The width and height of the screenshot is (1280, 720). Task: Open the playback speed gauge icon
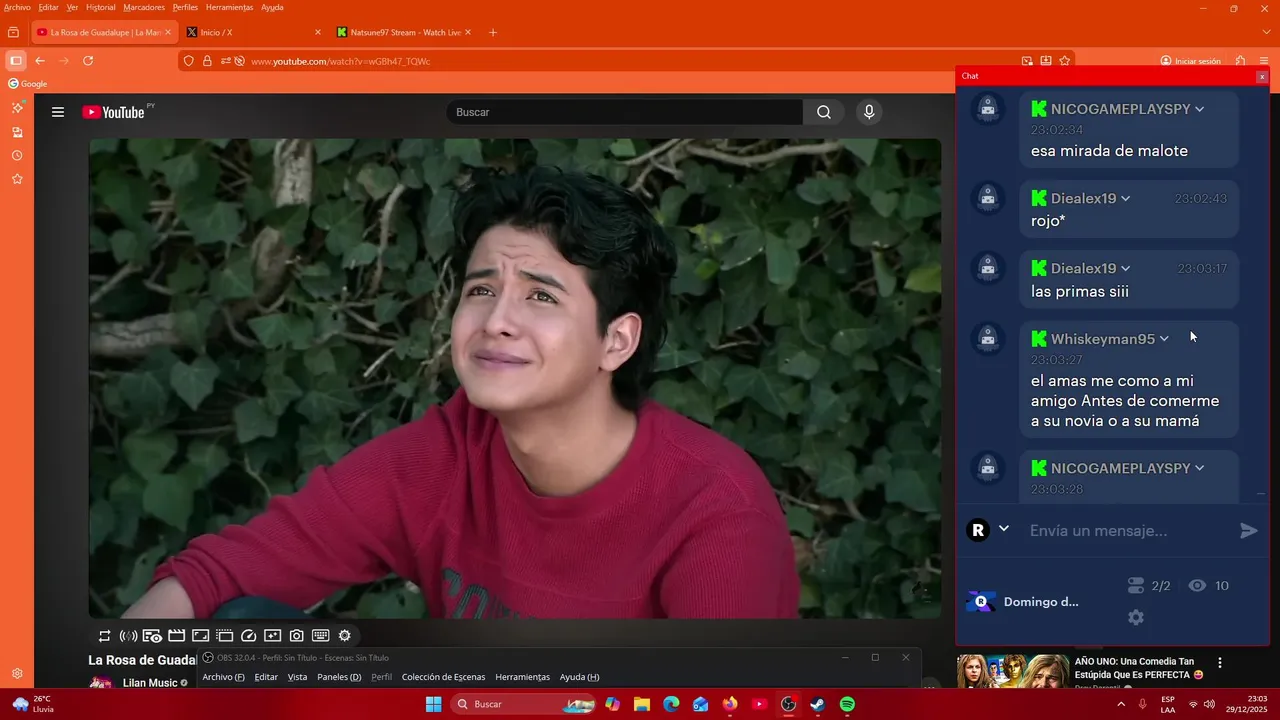(249, 636)
